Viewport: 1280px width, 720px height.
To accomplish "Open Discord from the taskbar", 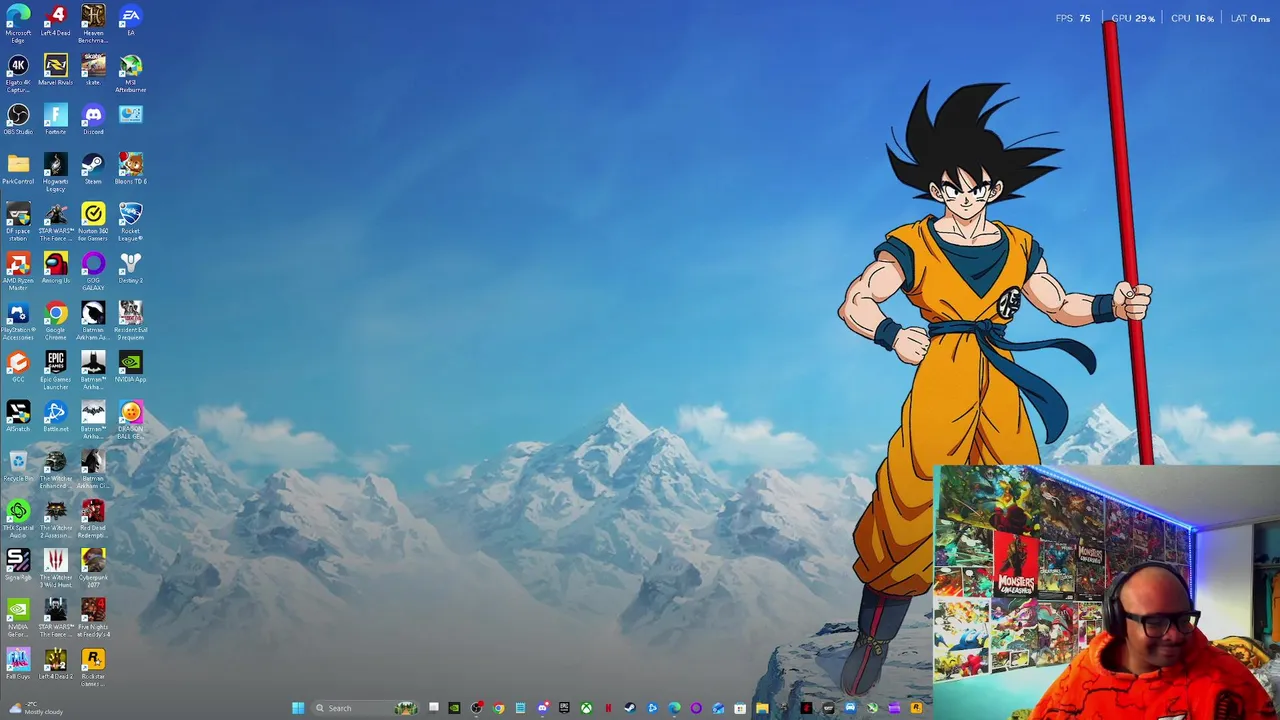I will point(543,708).
